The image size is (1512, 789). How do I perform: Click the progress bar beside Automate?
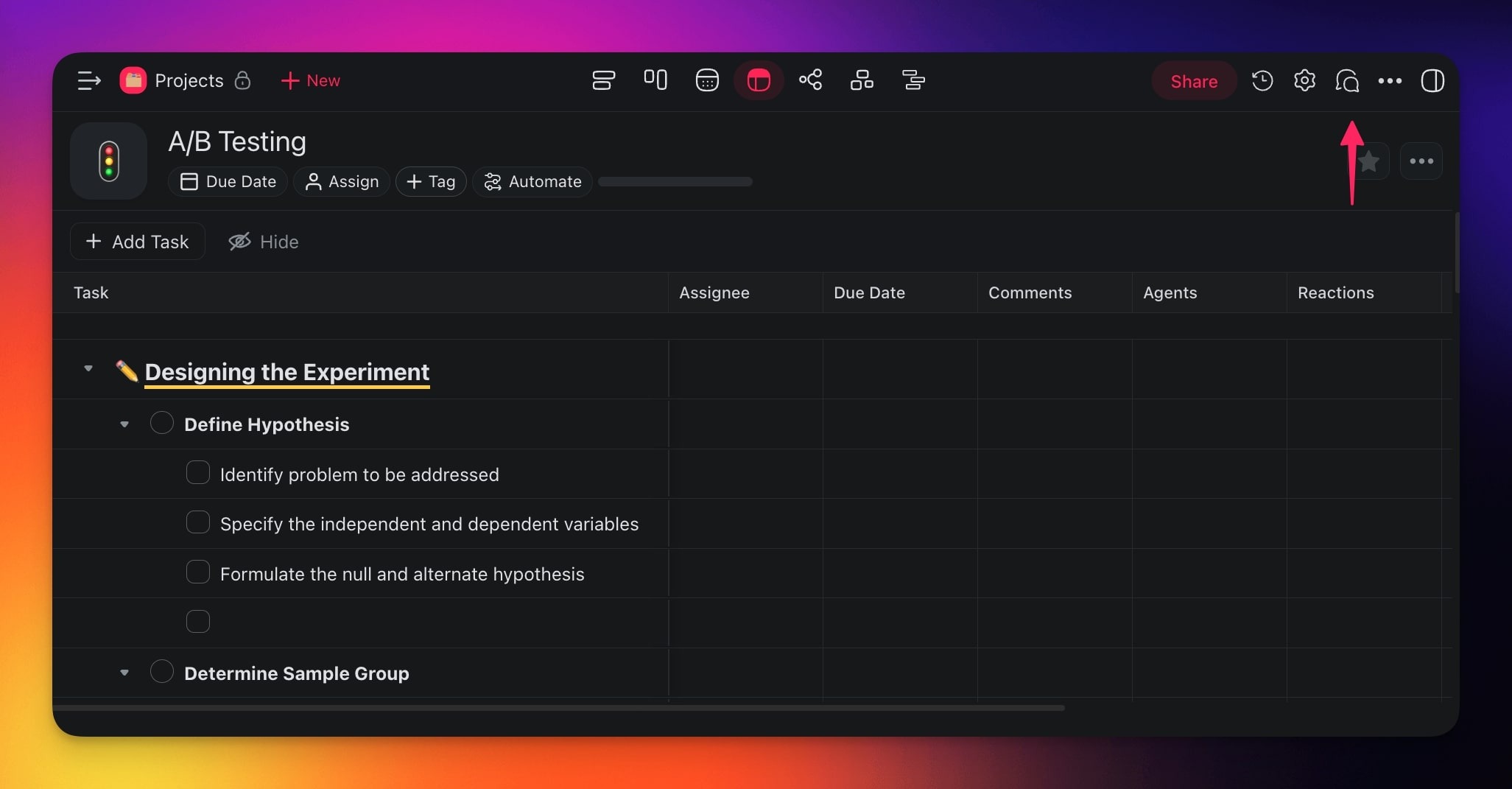(675, 181)
